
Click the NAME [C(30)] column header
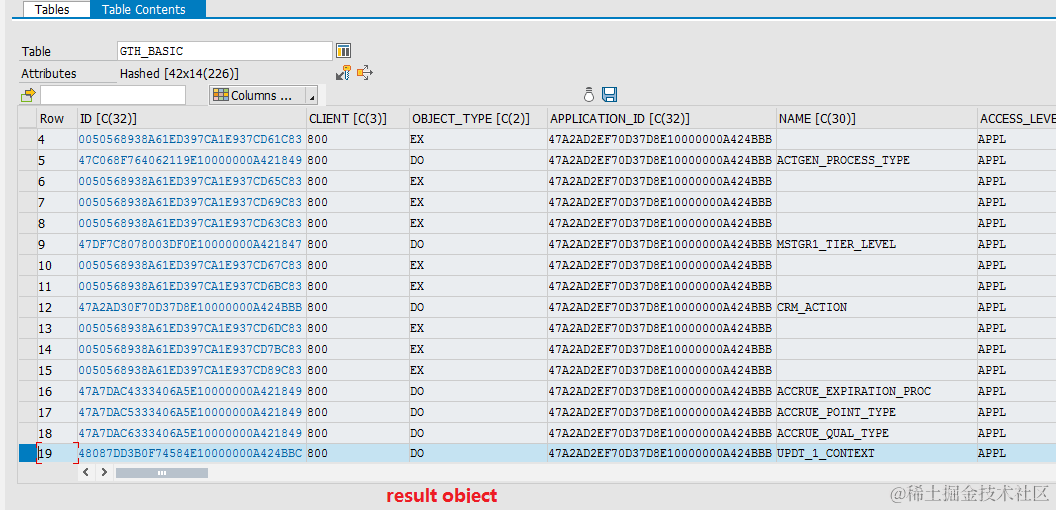876,119
